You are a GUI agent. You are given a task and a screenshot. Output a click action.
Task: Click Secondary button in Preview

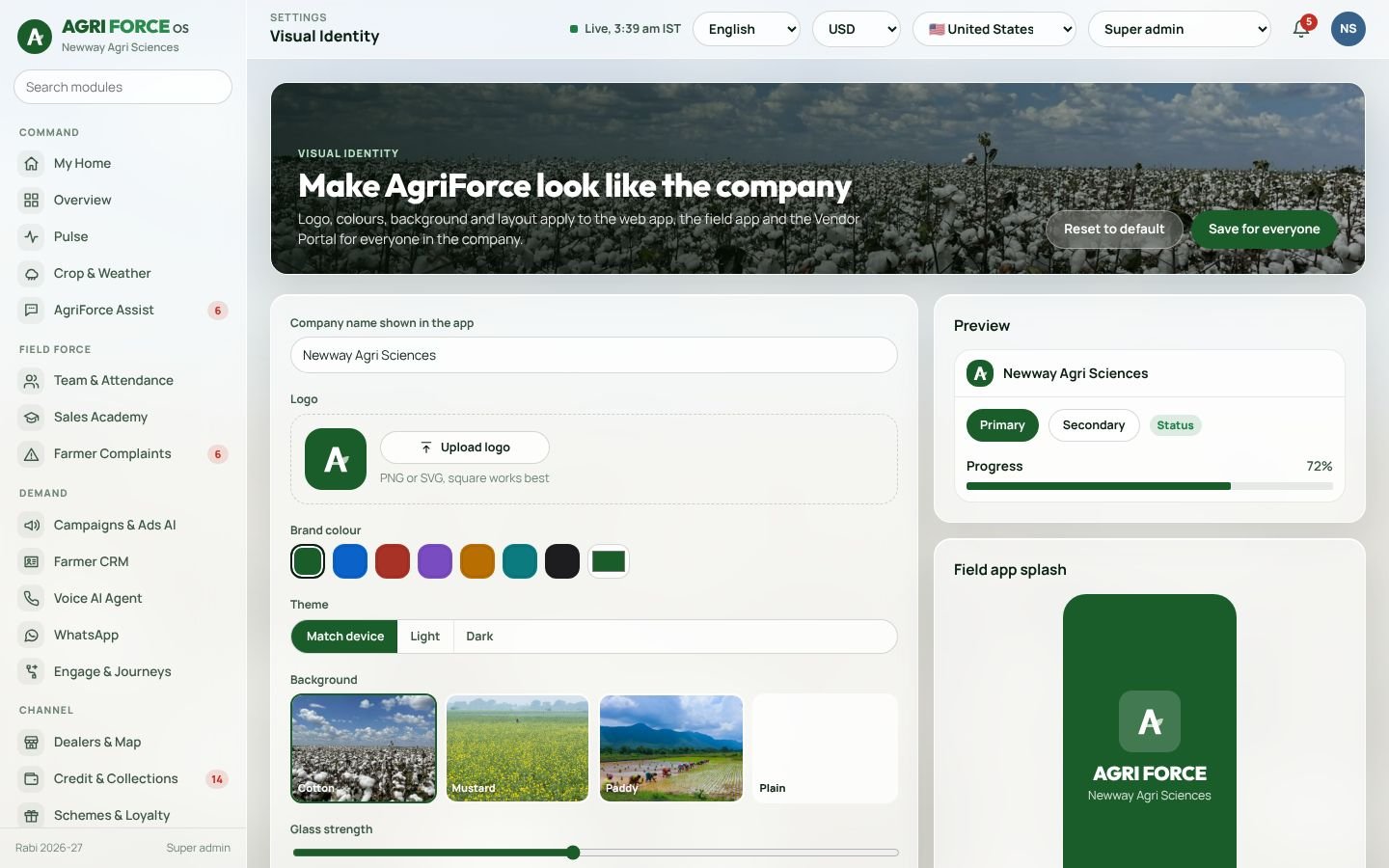tap(1094, 425)
